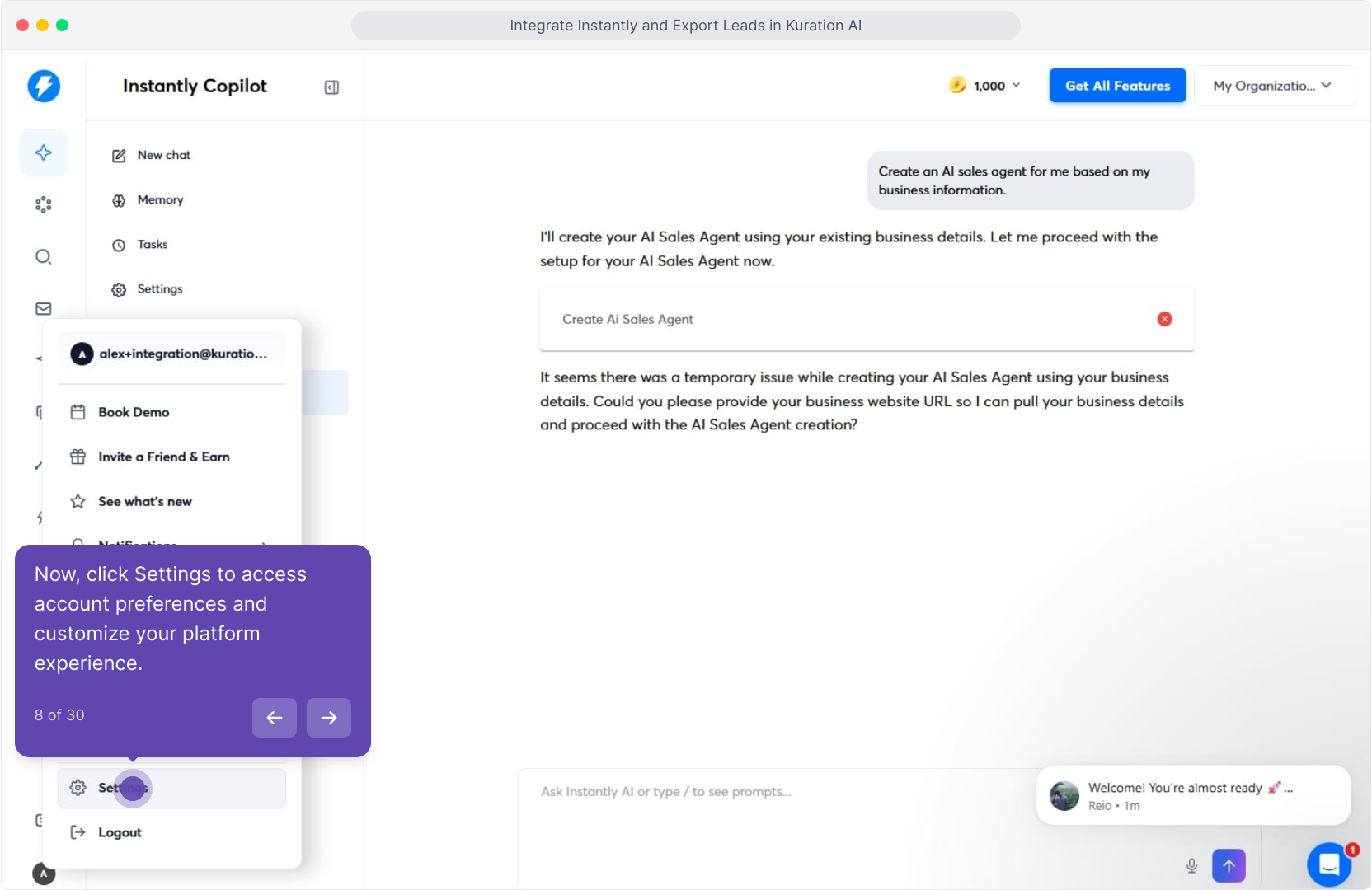Click the red error icon on Create Ai Sales Agent
Image resolution: width=1372 pixels, height=890 pixels.
coord(1164,319)
